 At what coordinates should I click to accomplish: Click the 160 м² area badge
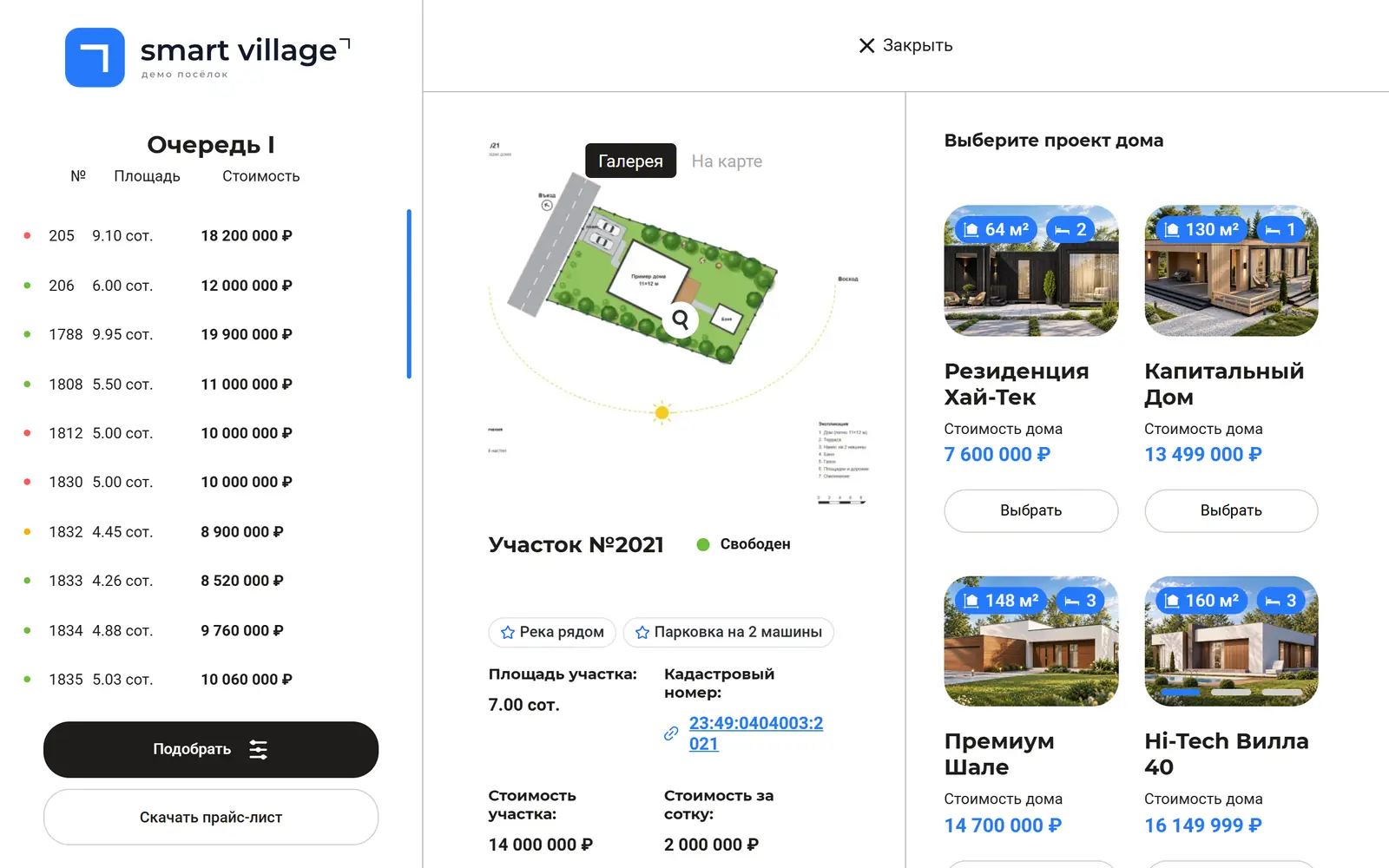(x=1201, y=601)
